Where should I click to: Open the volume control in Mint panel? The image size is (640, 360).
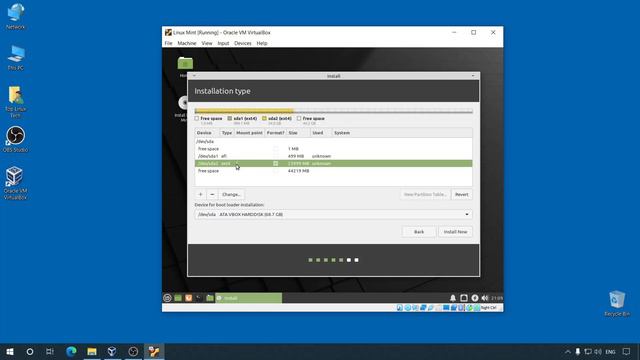(484, 298)
